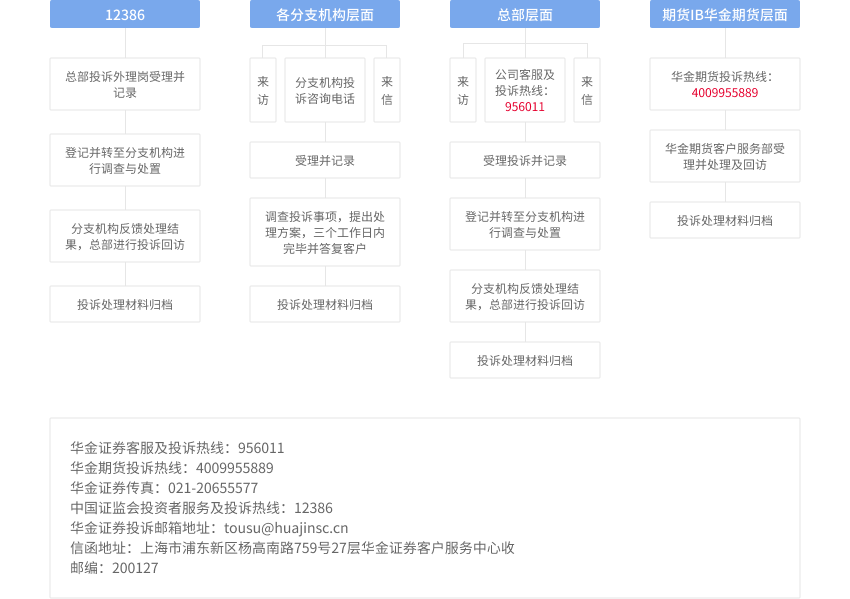Screen dimensions: 850x599
Task: Select 来访 box under 各分支机构层面
Action: click(x=263, y=90)
